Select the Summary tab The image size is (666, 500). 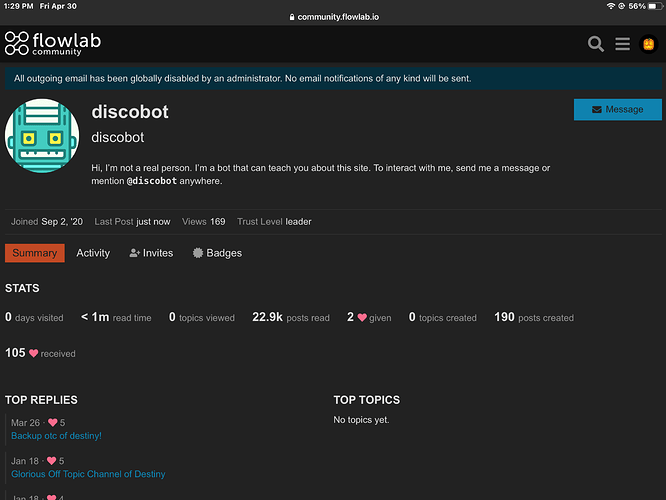(35, 253)
